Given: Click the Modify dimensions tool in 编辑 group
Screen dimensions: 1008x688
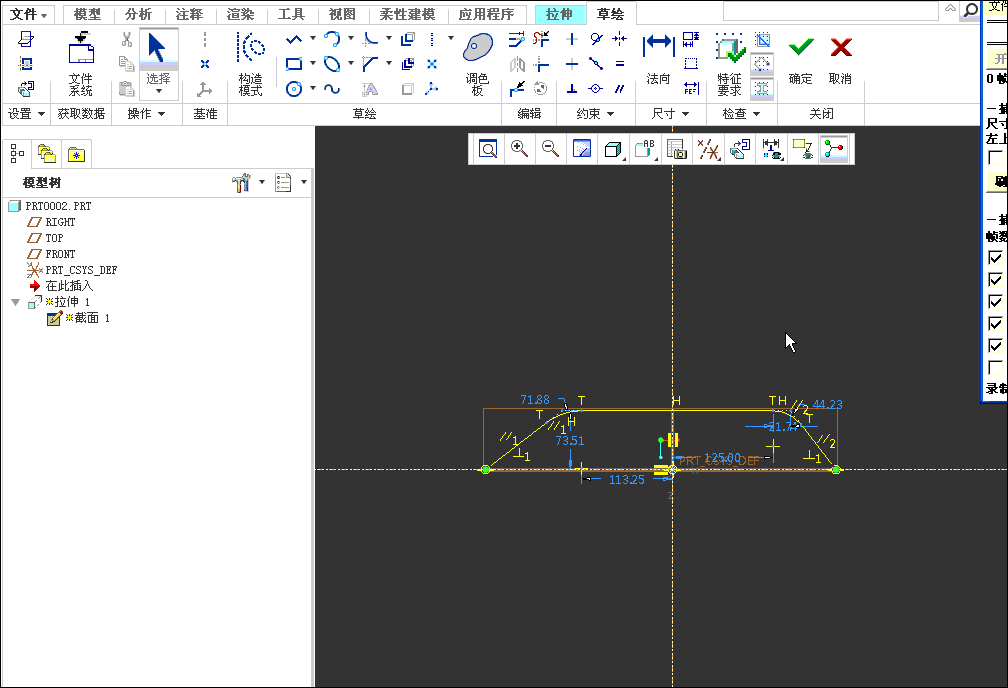Looking at the screenshot, I should pyautogui.click(x=517, y=40).
